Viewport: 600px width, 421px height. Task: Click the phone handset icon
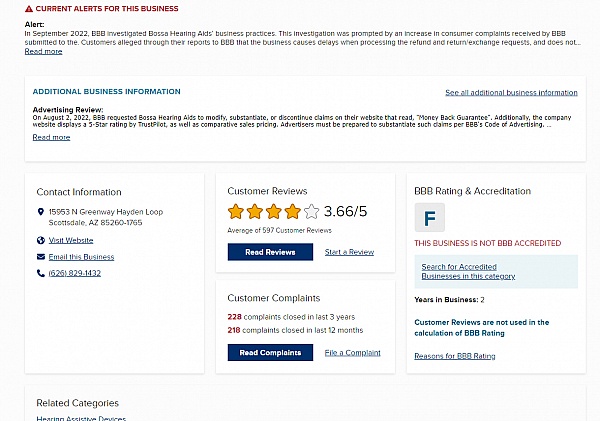coord(41,273)
